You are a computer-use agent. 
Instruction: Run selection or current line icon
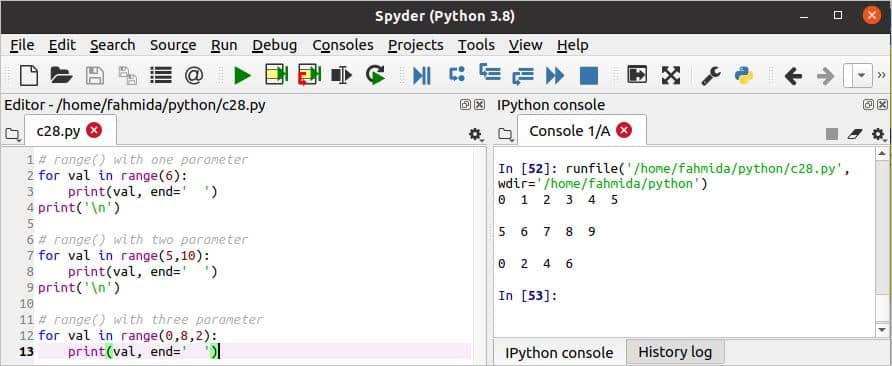pos(341,75)
